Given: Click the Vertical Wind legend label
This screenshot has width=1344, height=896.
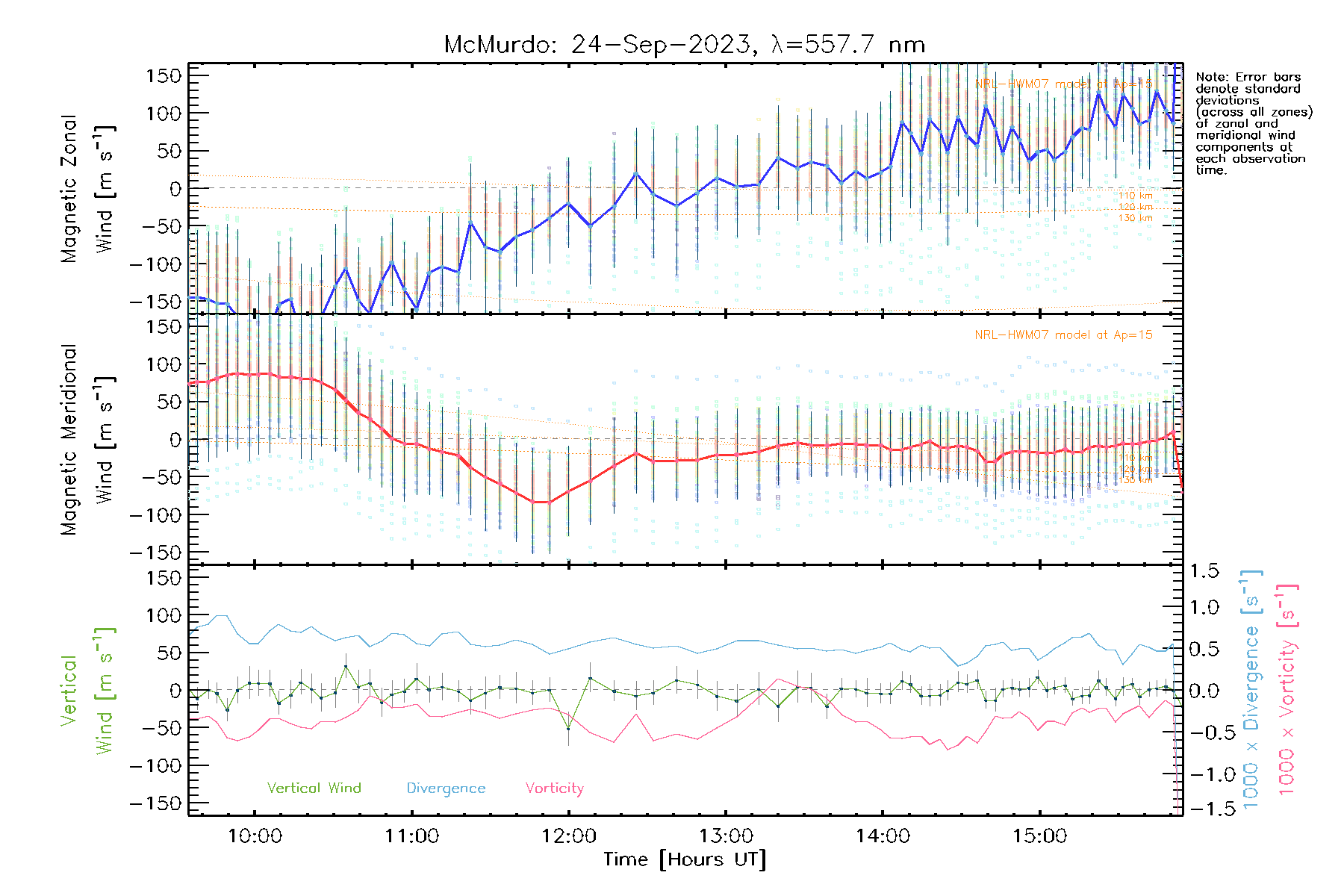Looking at the screenshot, I should click(x=314, y=788).
